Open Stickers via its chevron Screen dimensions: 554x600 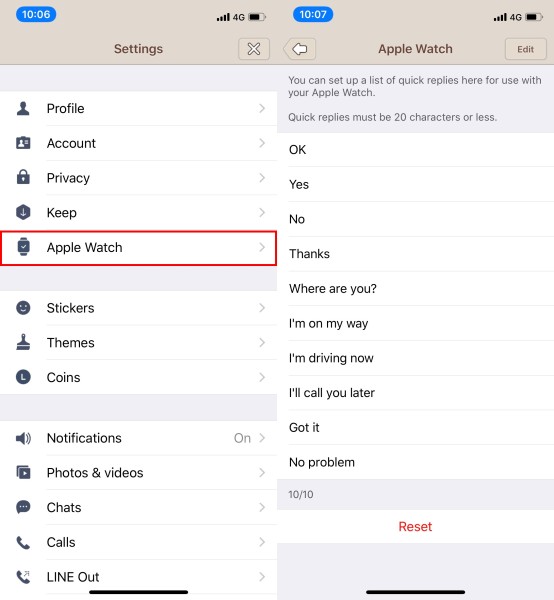262,308
